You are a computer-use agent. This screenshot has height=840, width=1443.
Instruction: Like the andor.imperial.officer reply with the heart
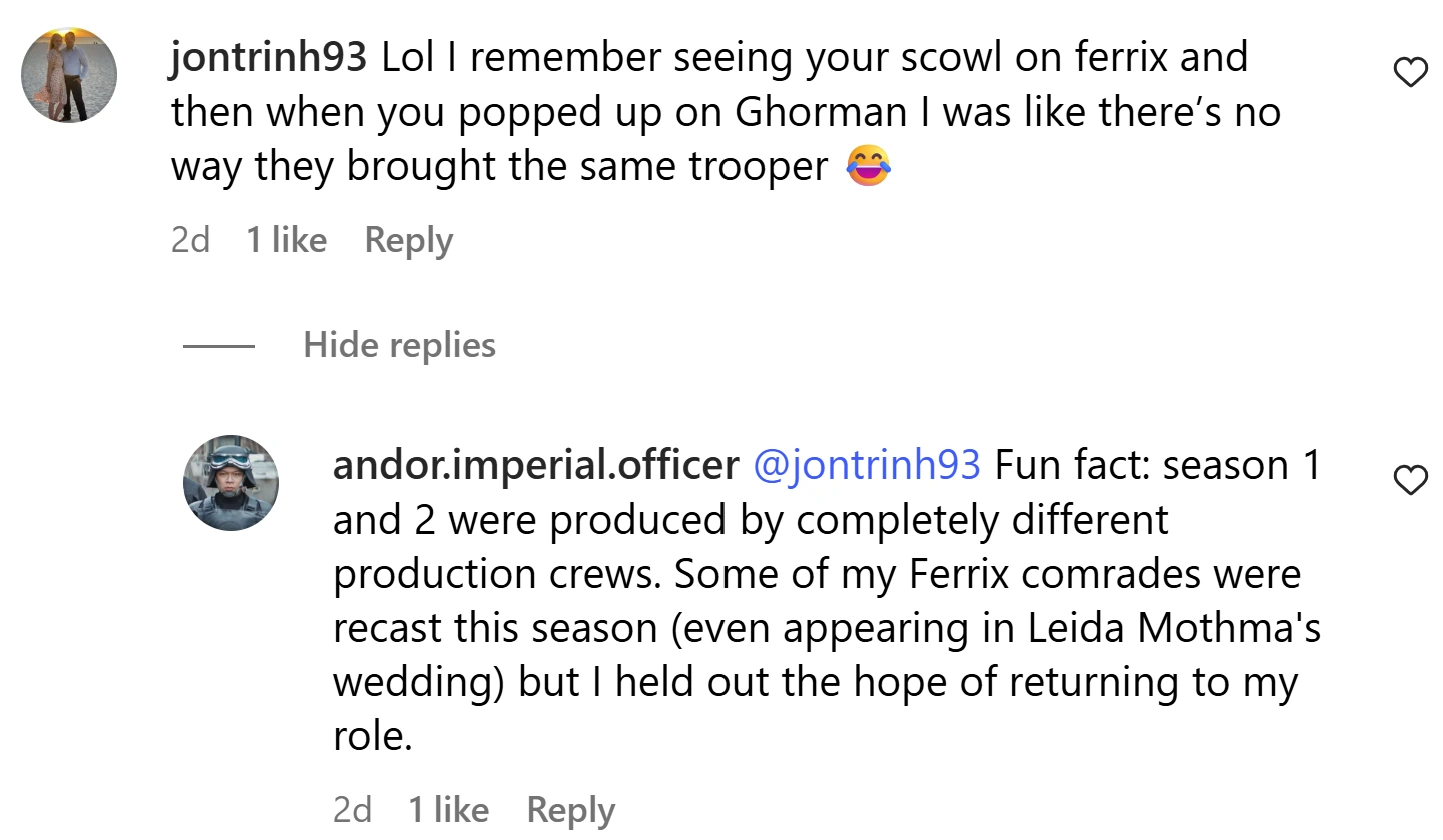click(1410, 481)
